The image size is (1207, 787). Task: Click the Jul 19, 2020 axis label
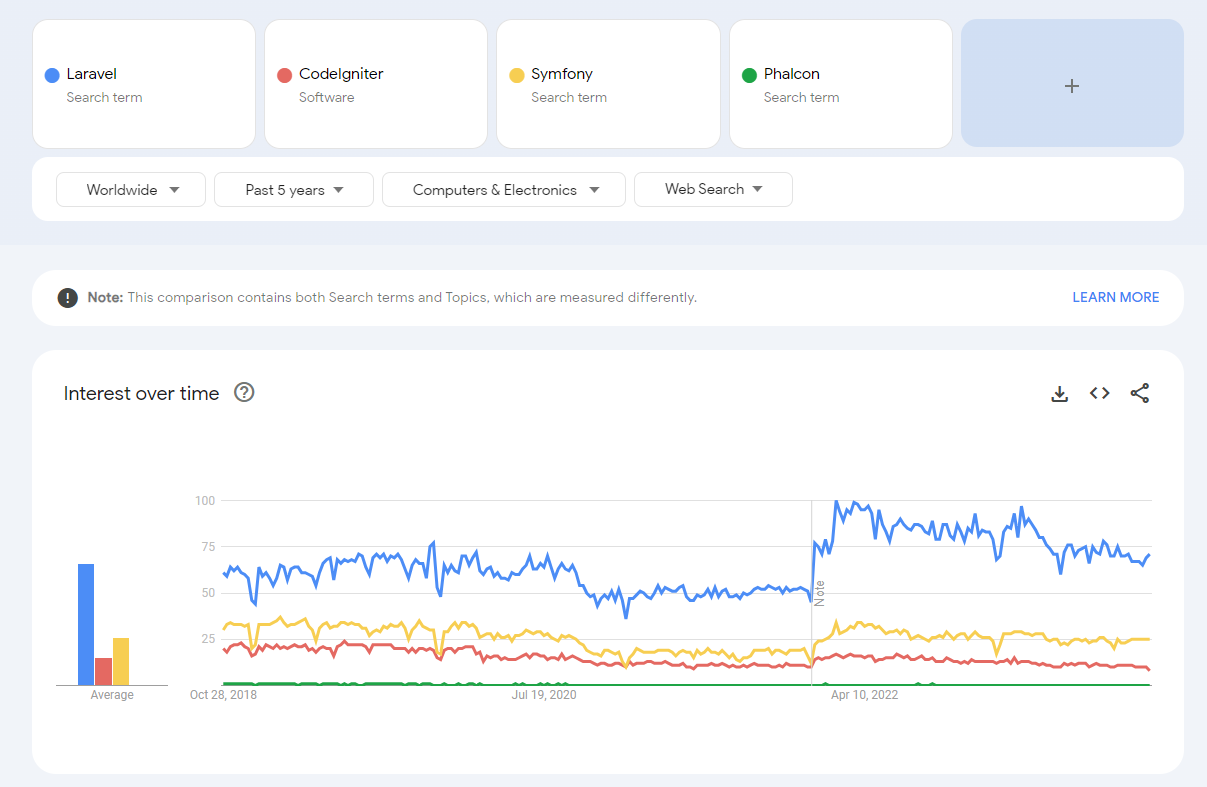(x=544, y=695)
